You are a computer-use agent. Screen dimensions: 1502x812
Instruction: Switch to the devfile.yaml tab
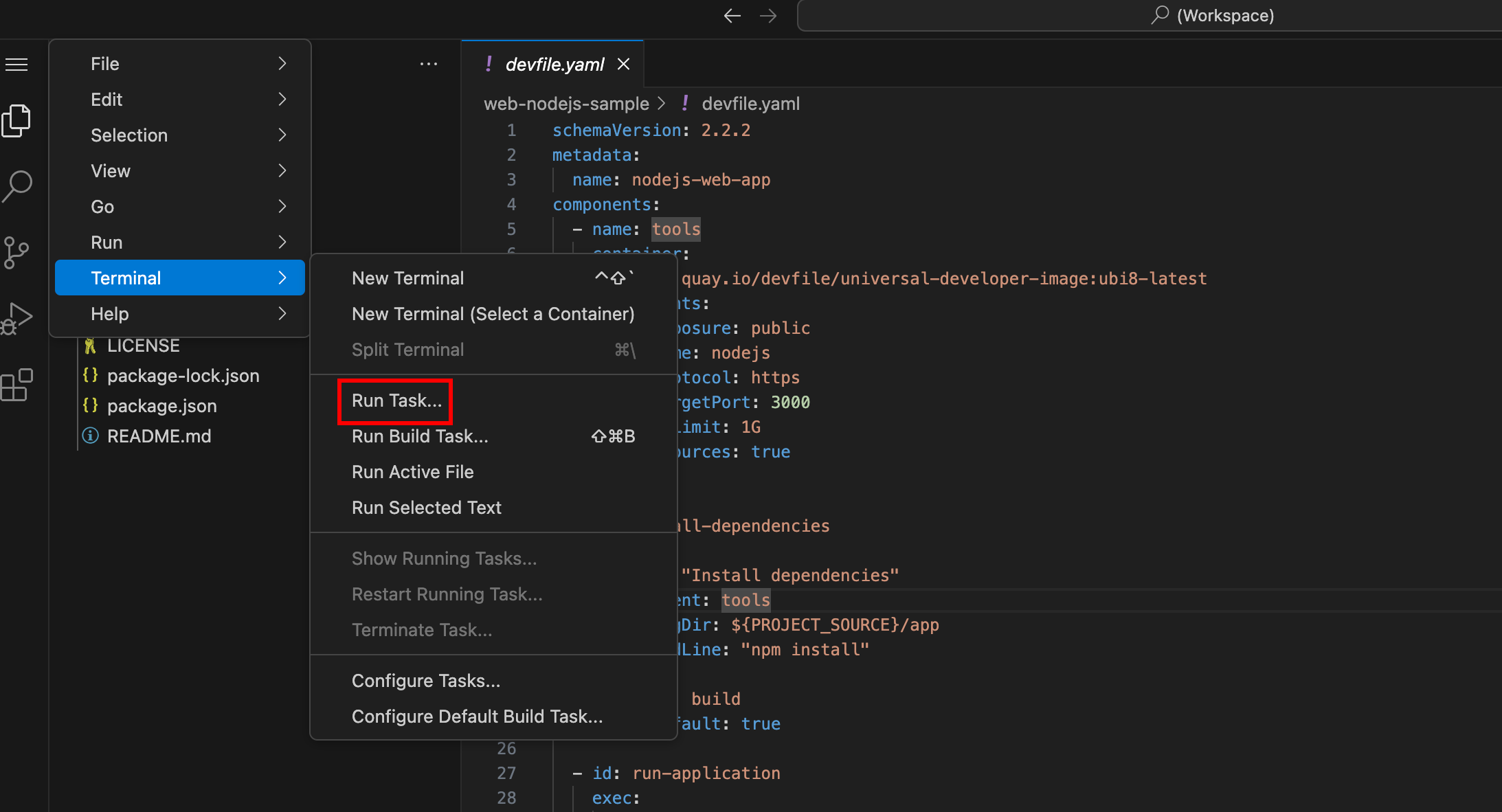553,64
